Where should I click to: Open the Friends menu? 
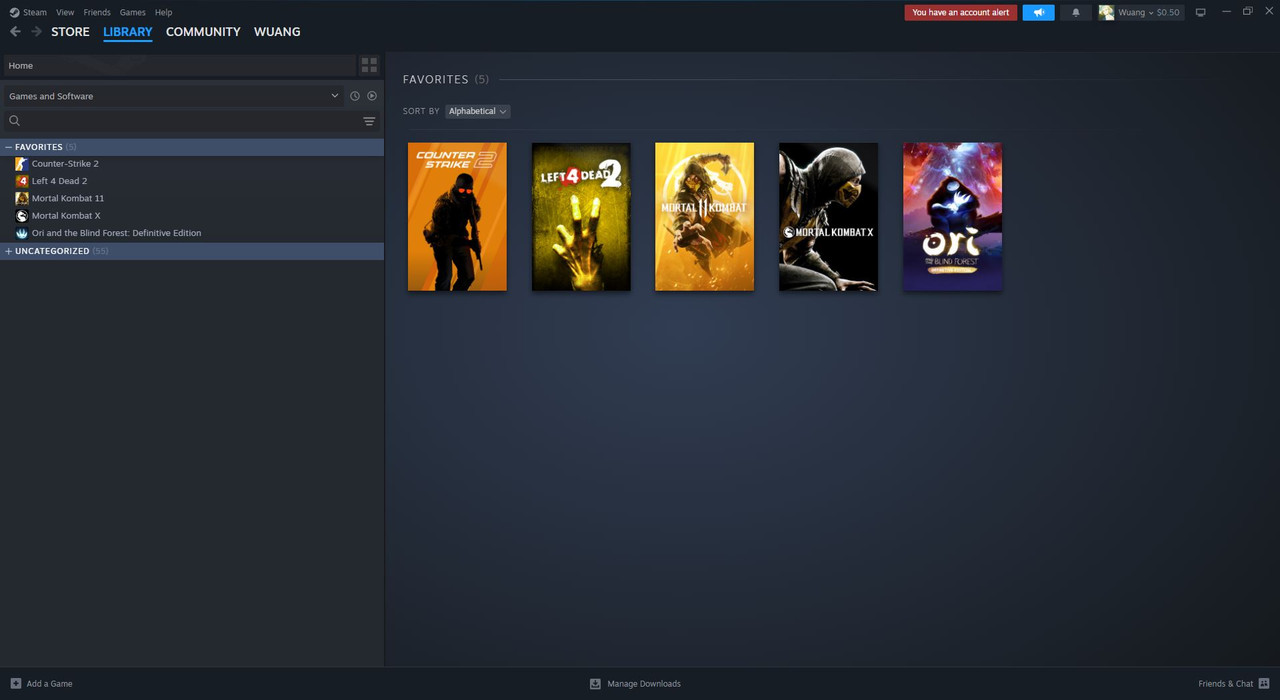click(x=97, y=12)
